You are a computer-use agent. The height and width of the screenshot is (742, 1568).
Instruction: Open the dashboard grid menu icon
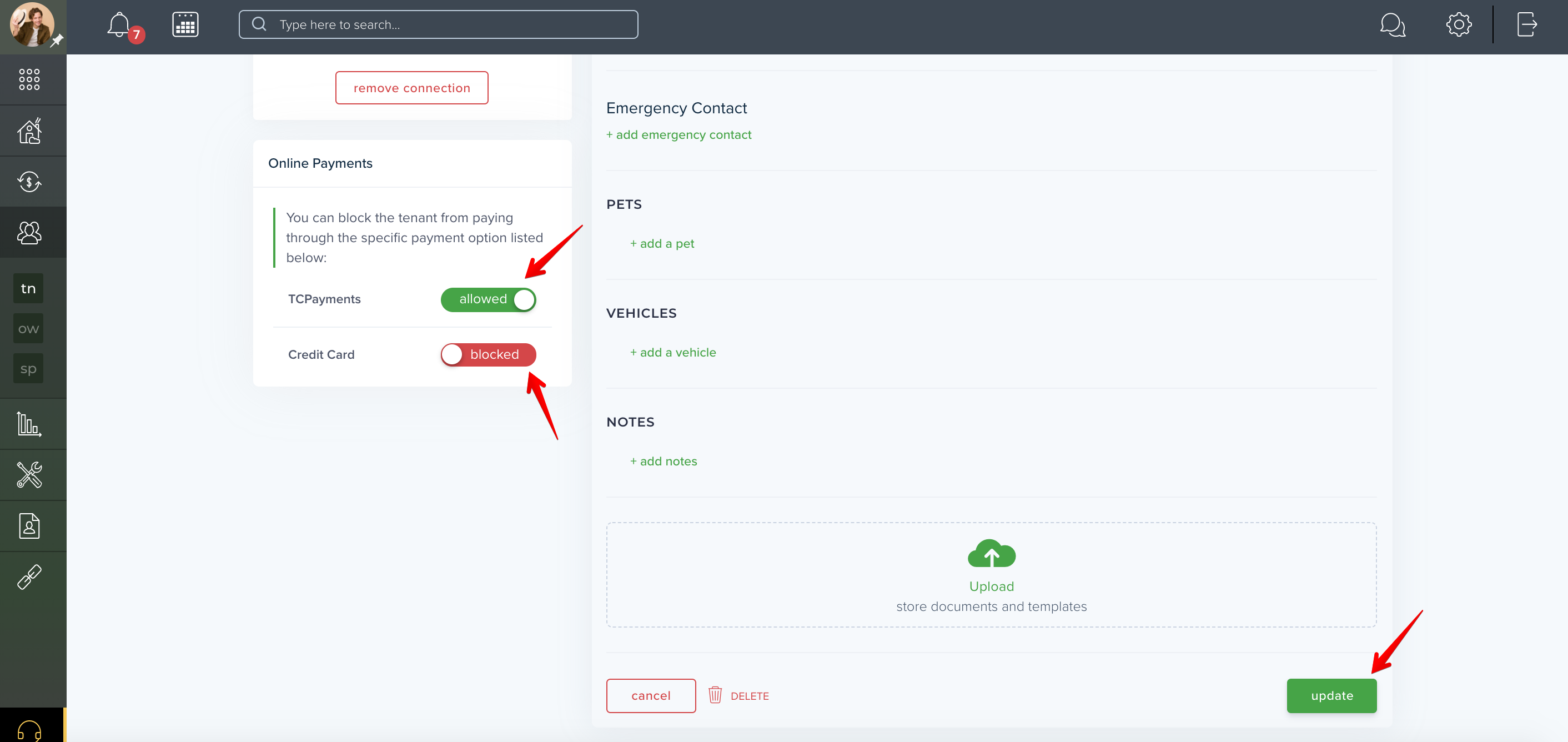(x=29, y=80)
